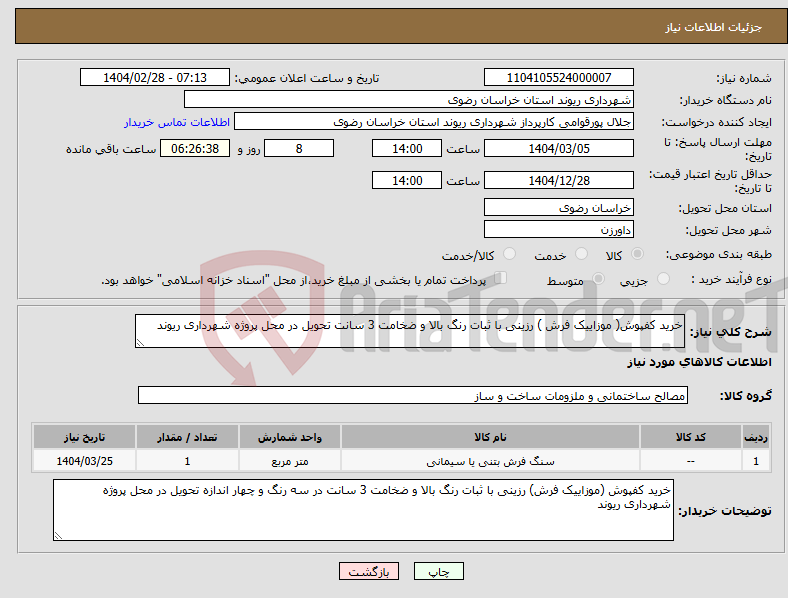Click the نوع فرآیند خرید label
The width and height of the screenshot is (788, 598).
pos(732,279)
